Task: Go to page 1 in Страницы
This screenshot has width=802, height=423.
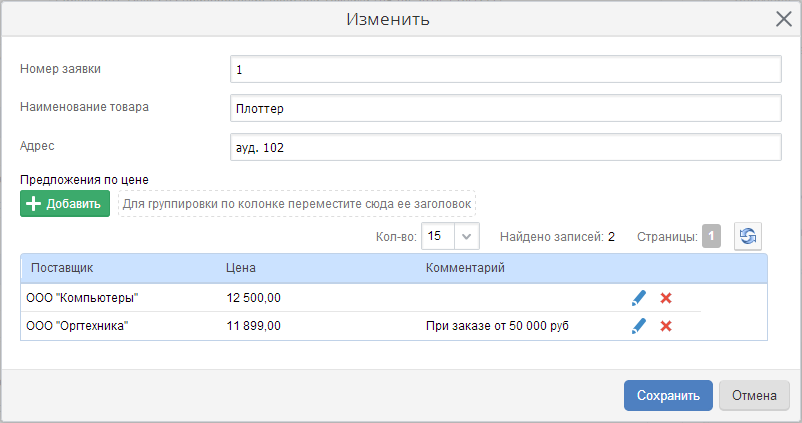Action: pyautogui.click(x=711, y=236)
